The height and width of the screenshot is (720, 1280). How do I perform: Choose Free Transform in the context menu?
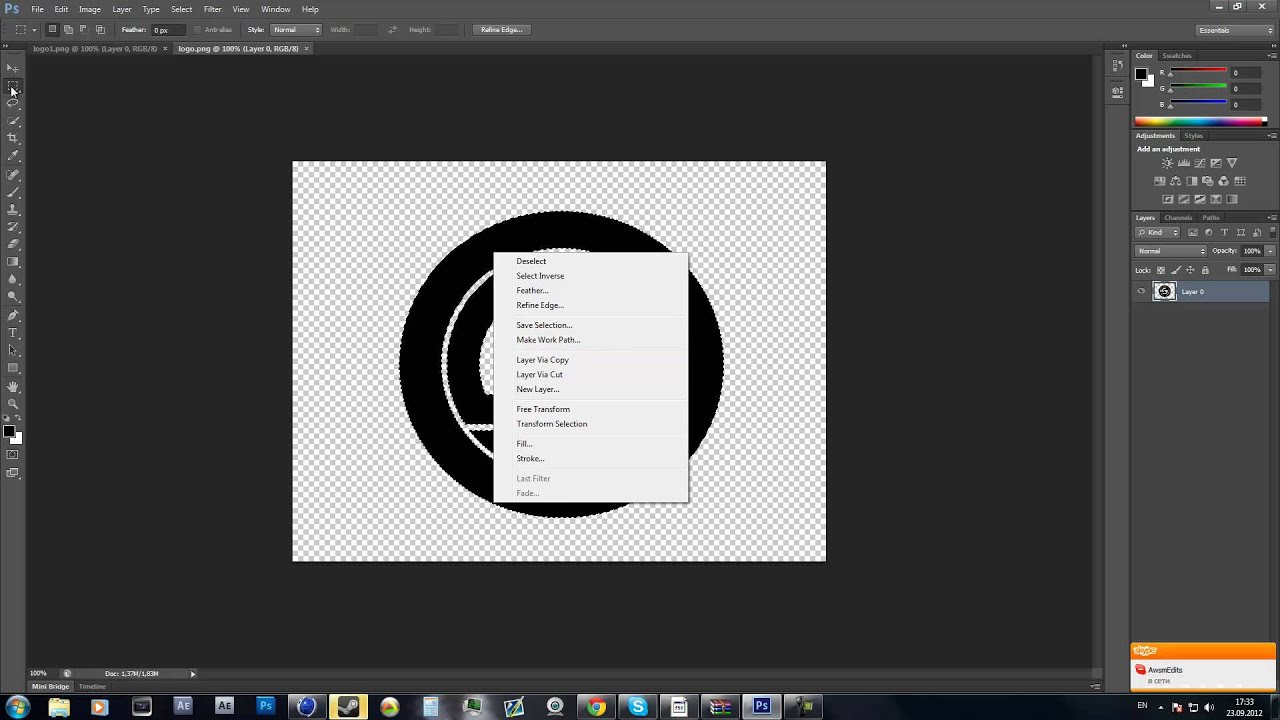click(x=543, y=409)
